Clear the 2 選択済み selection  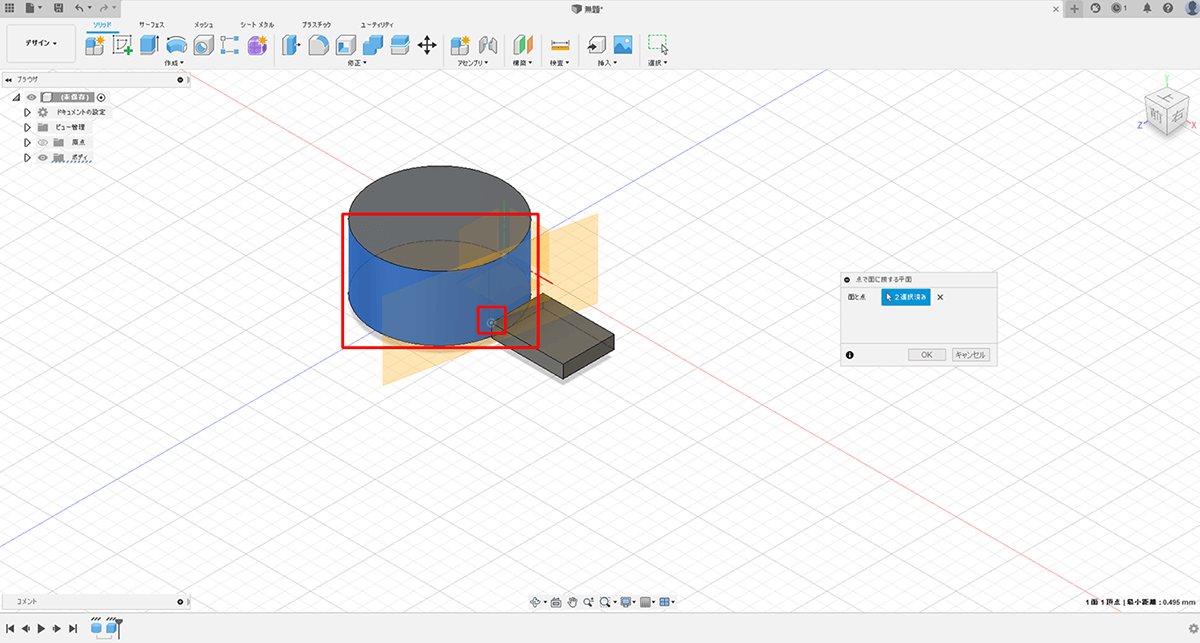click(940, 297)
